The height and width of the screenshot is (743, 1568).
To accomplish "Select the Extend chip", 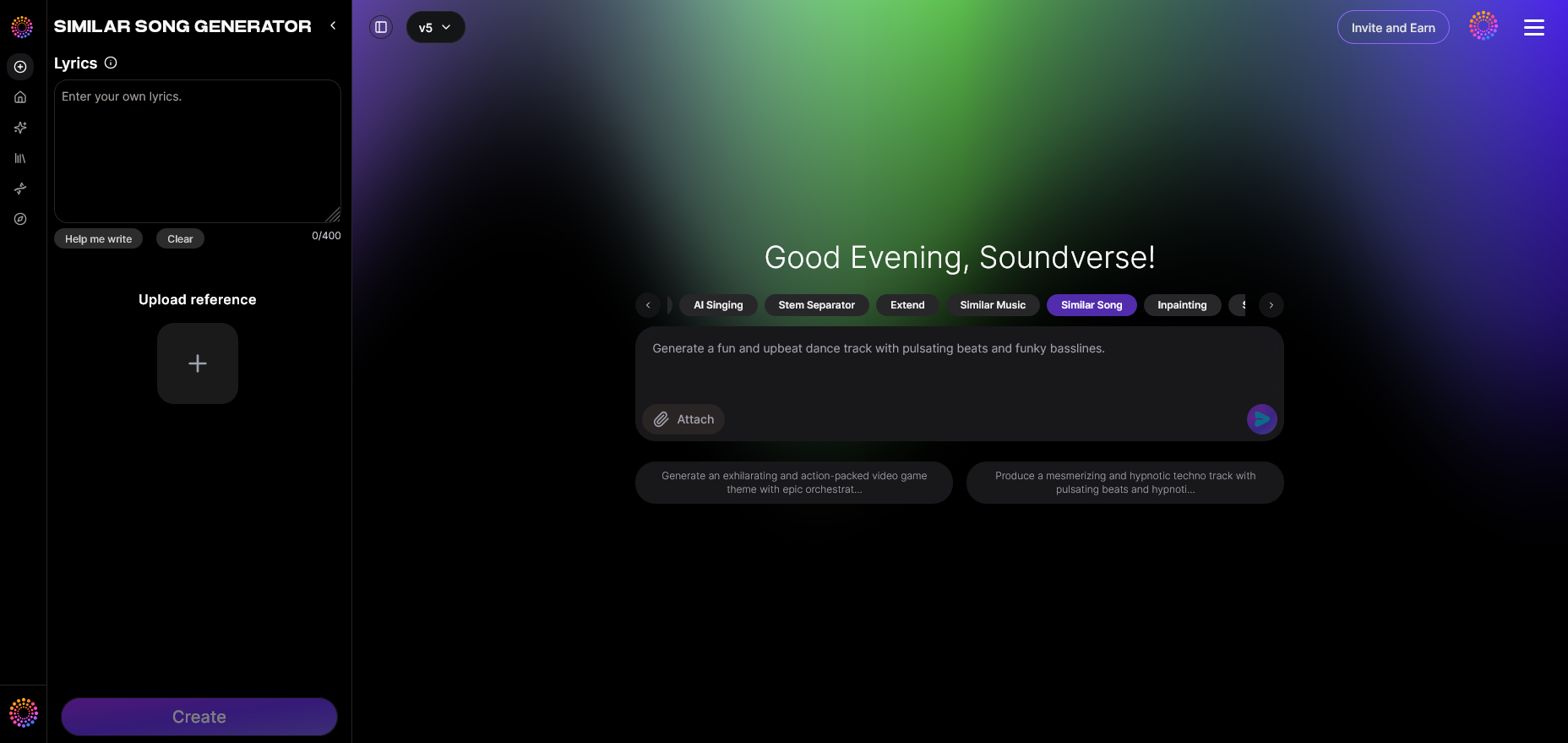I will [x=907, y=305].
